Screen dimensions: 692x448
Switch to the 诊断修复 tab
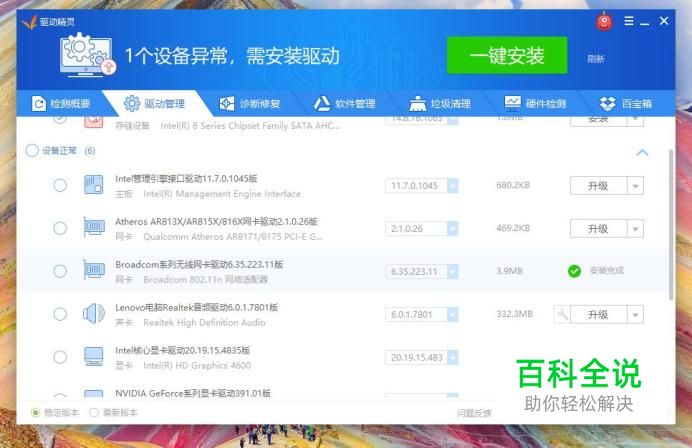(250, 104)
